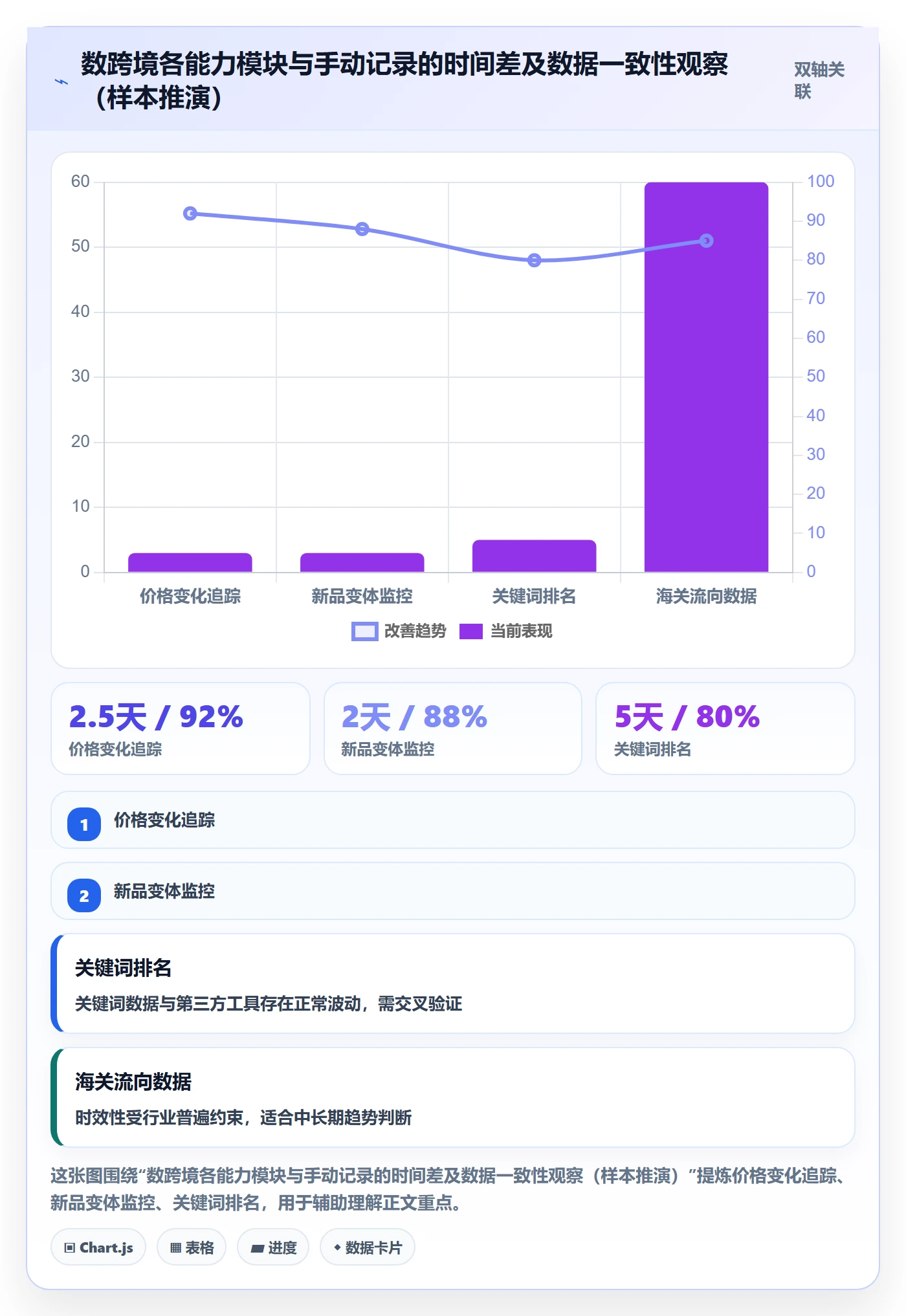
Task: Click the 进度 tag chip
Action: coord(273,1247)
